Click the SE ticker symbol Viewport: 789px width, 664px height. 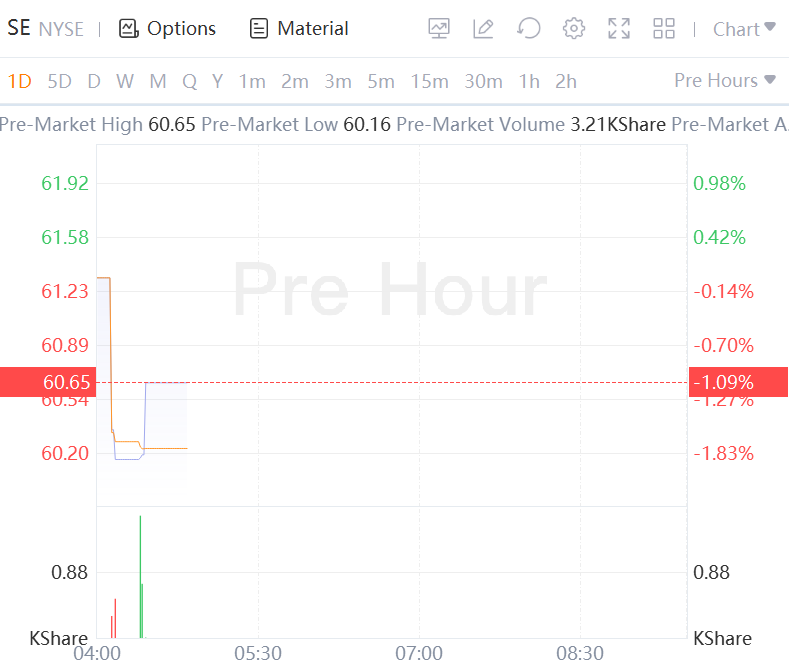19,28
